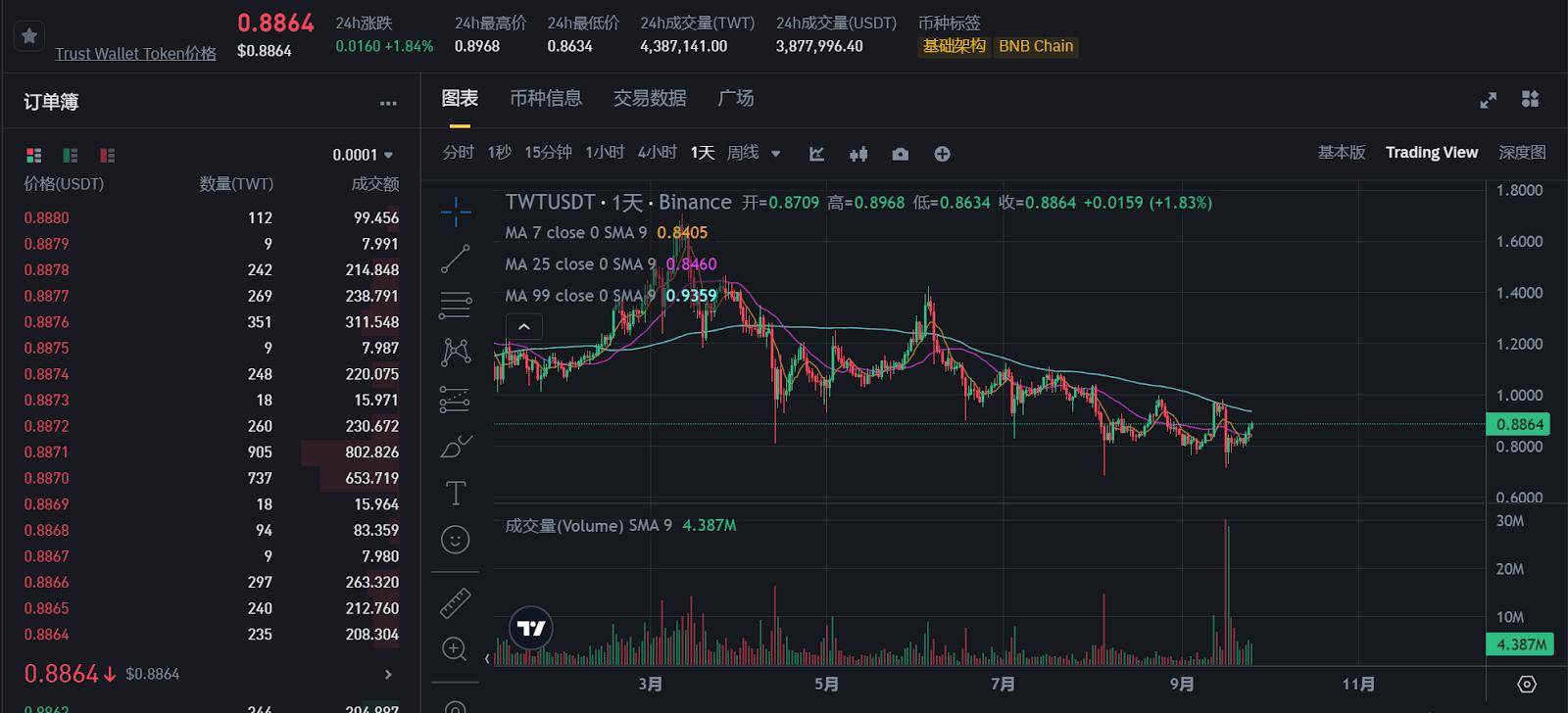Select the 0.8871 sell order price
The width and height of the screenshot is (1568, 713).
tap(46, 452)
